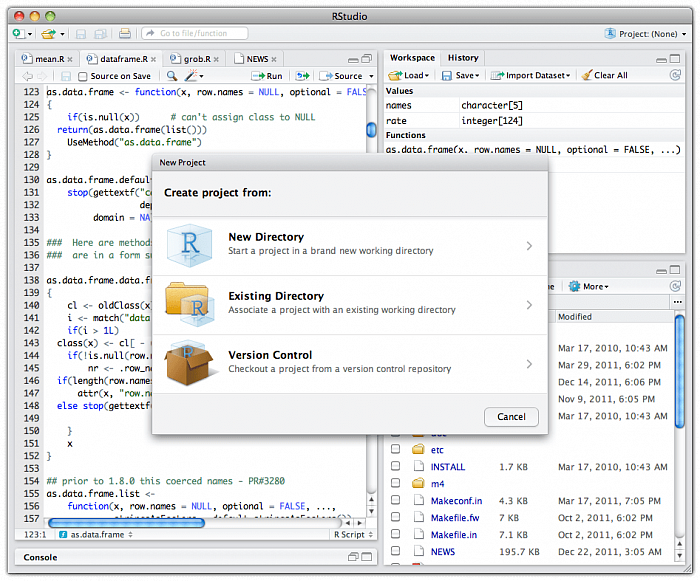Click the new file icon in main toolbar

(x=18, y=33)
